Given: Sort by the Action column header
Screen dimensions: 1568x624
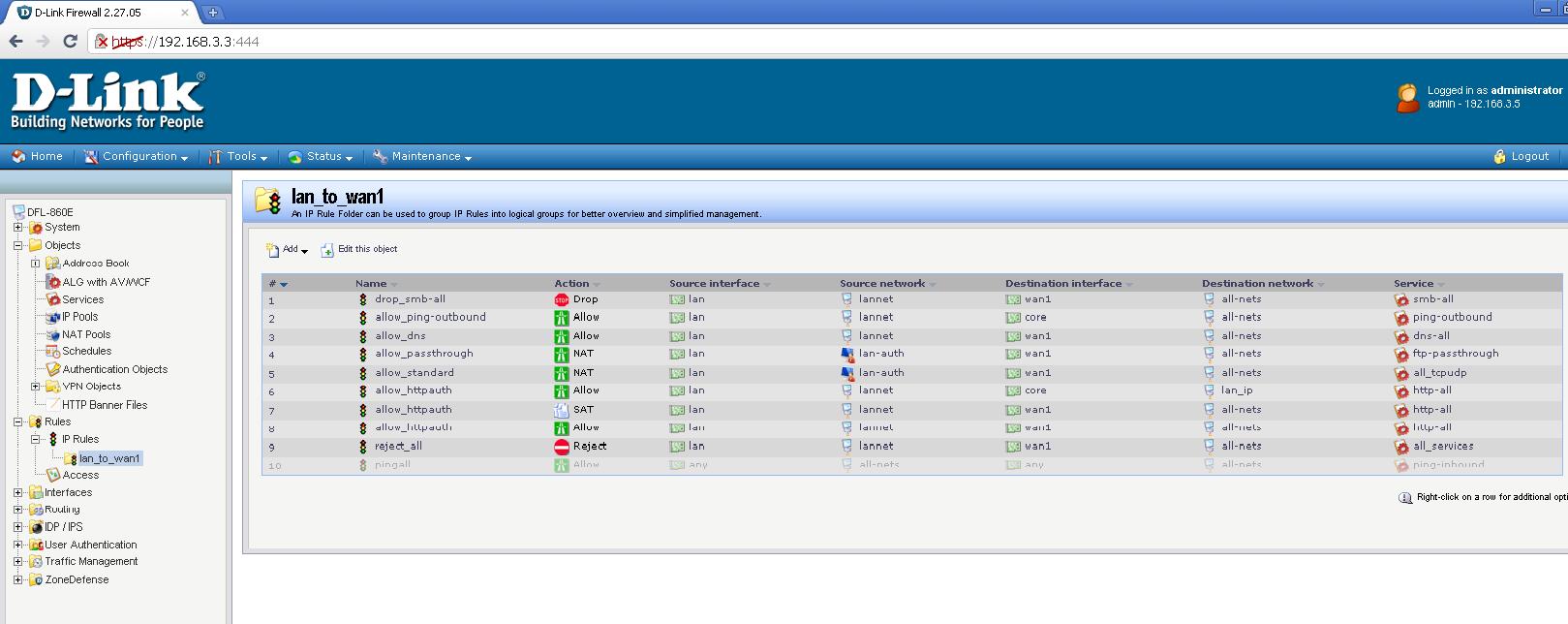Looking at the screenshot, I should [x=576, y=284].
